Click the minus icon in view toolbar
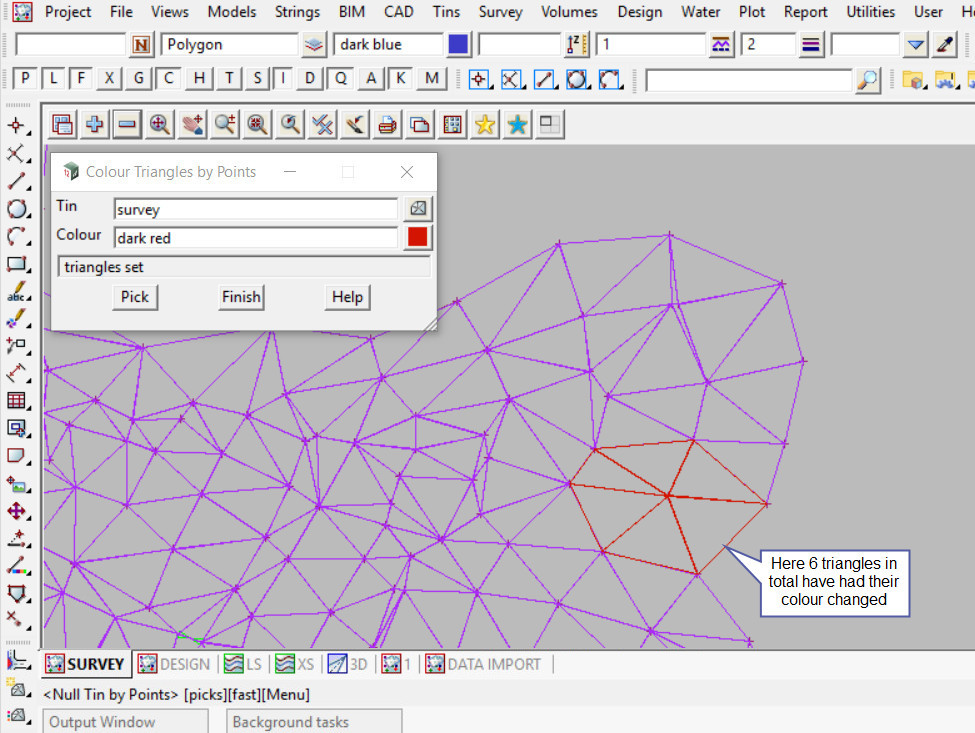This screenshot has width=975, height=733. coord(126,124)
